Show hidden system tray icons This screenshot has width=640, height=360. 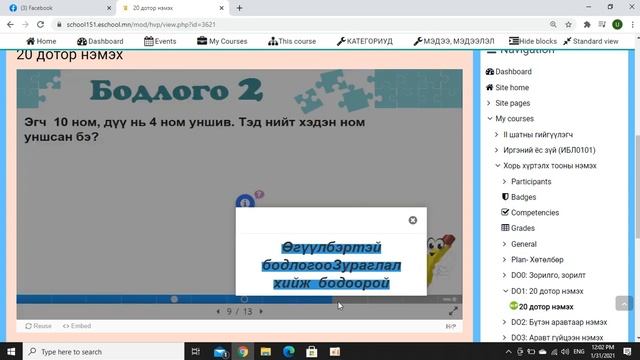coord(508,351)
